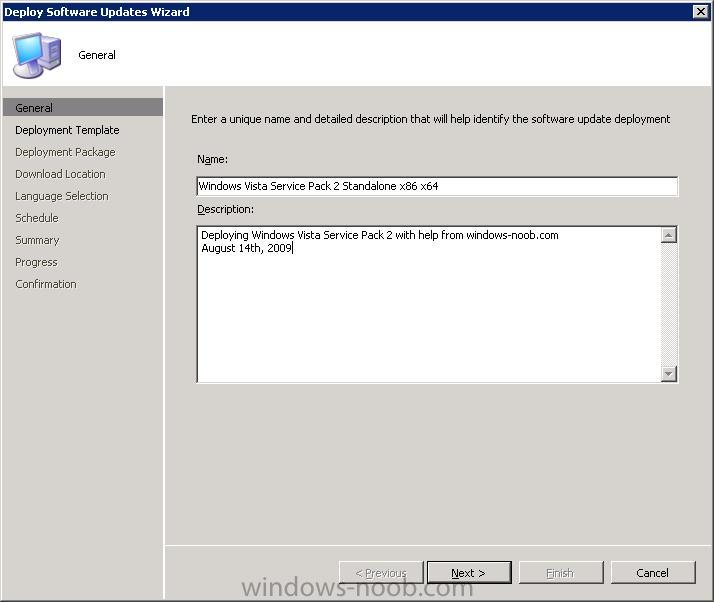The image size is (714, 602).
Task: Select the General step in sidebar
Action: click(x=82, y=107)
